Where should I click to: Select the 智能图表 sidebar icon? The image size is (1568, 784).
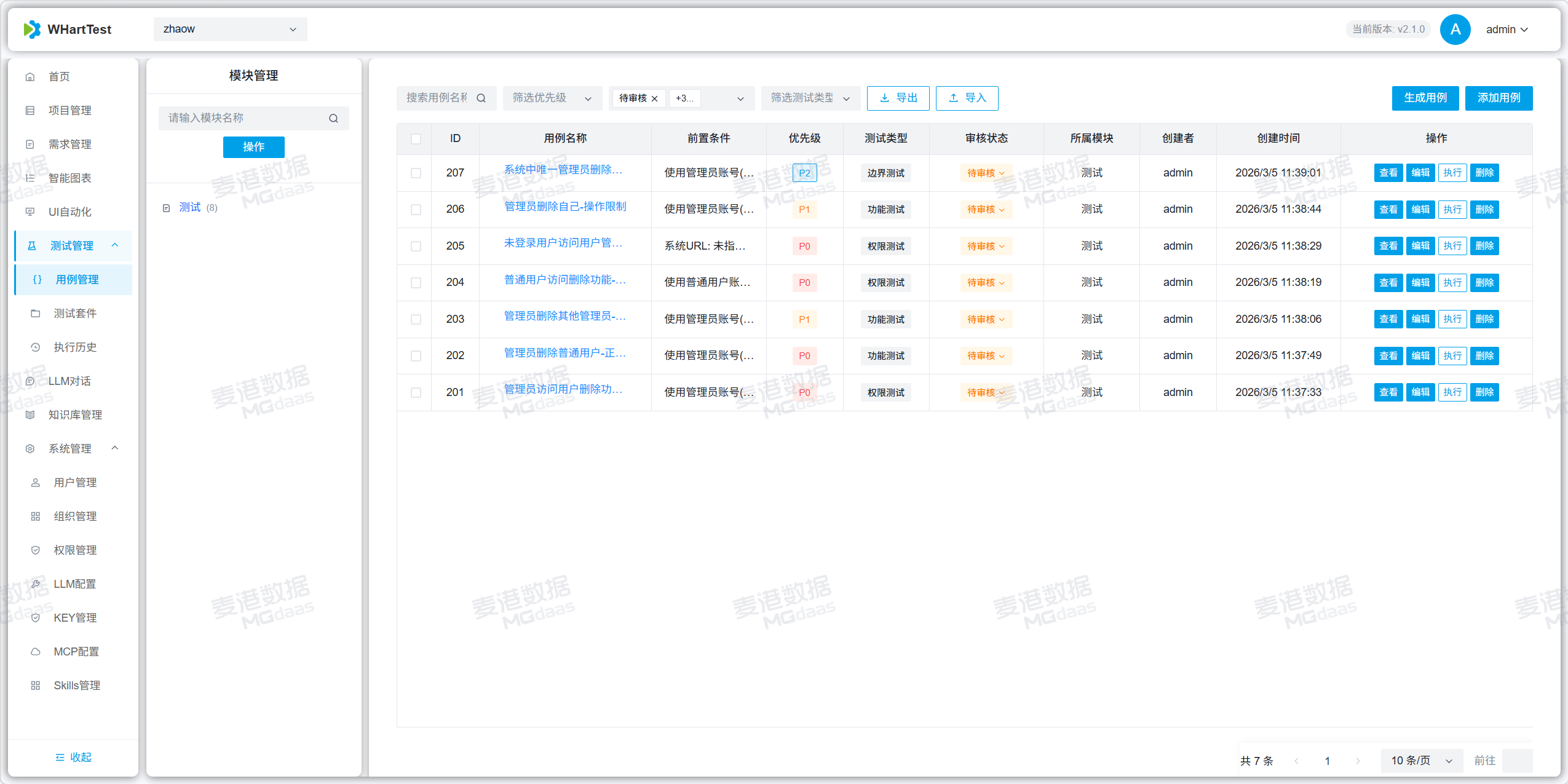(30, 178)
